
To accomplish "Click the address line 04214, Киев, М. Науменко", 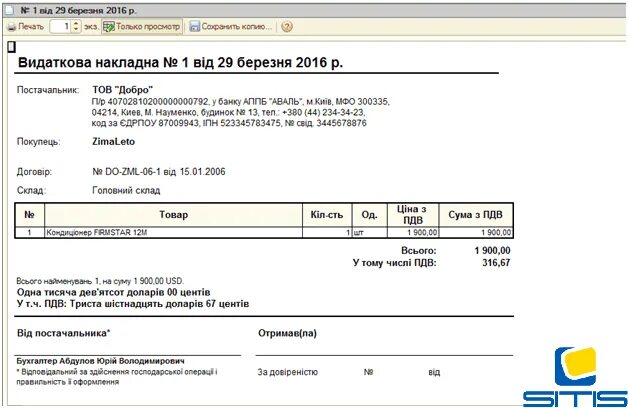I will (x=228, y=113).
